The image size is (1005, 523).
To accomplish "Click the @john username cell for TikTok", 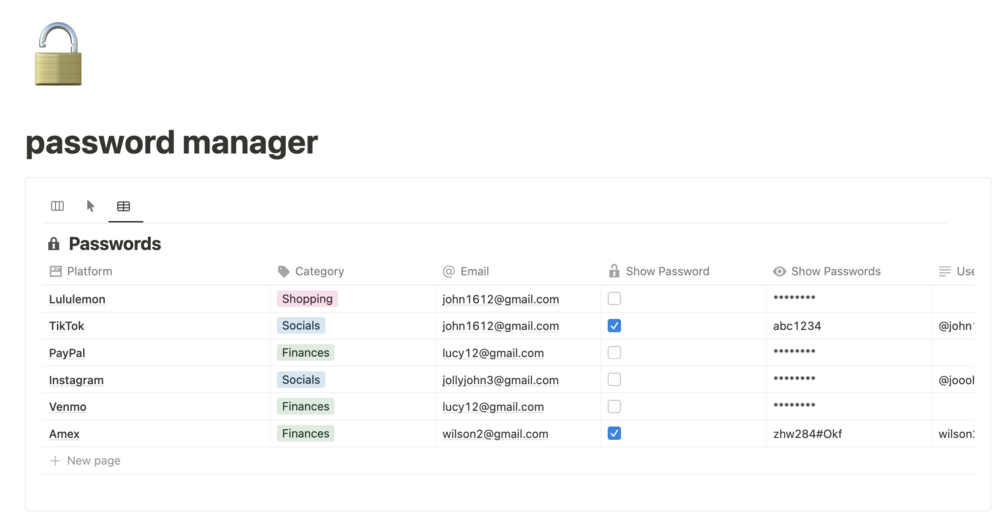I will point(956,326).
